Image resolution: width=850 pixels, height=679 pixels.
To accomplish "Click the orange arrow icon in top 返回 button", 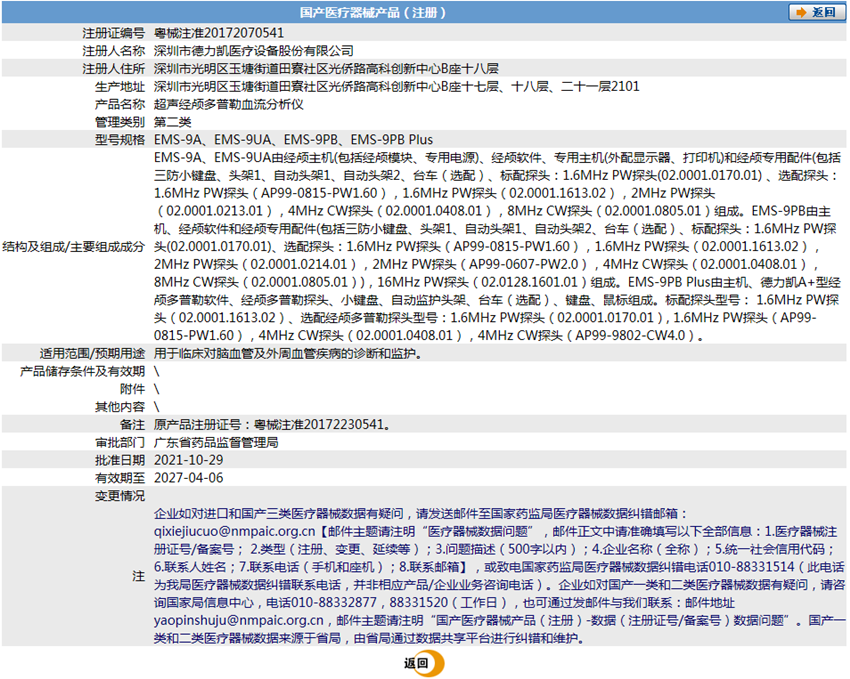I will coord(801,12).
